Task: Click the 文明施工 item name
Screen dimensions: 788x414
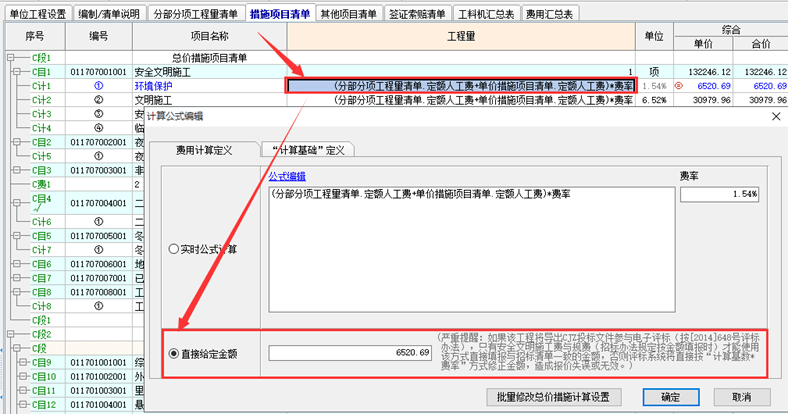Action: coord(153,100)
